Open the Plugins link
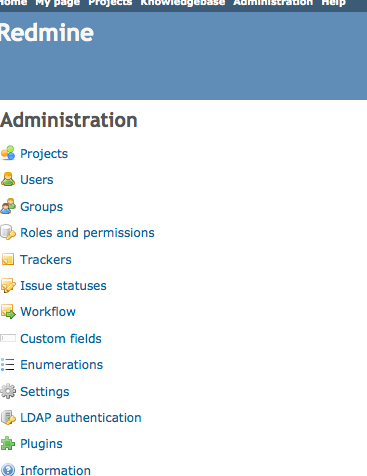367x476 pixels. point(41,444)
